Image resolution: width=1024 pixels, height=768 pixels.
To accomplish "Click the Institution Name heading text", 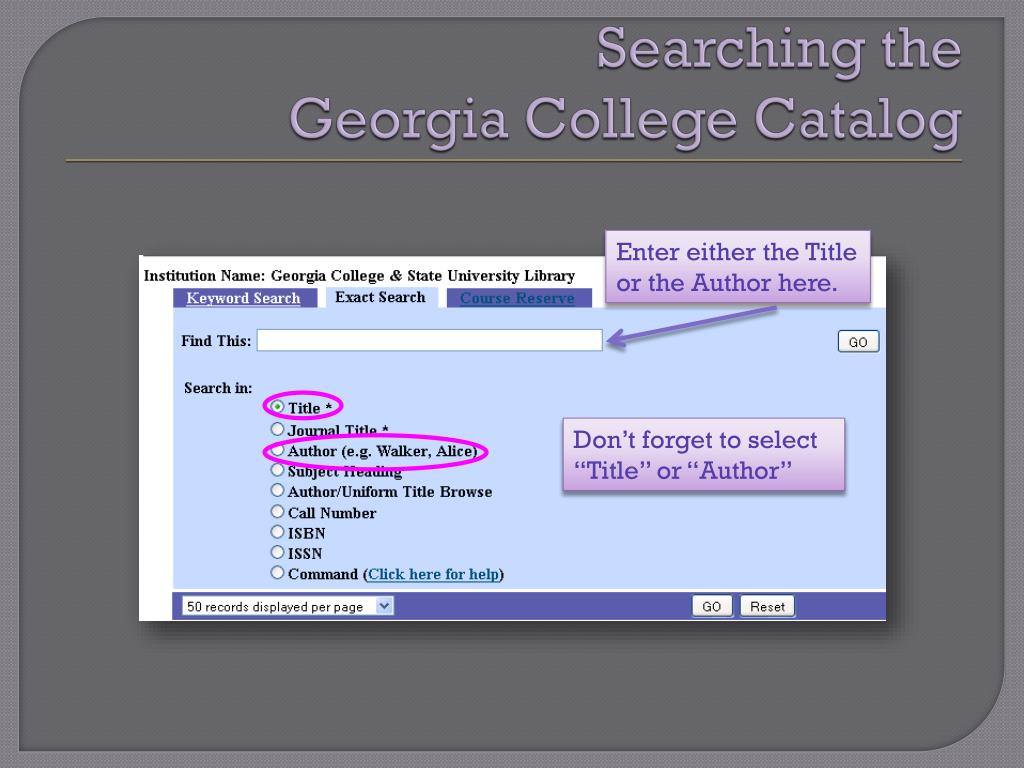I will (x=359, y=276).
